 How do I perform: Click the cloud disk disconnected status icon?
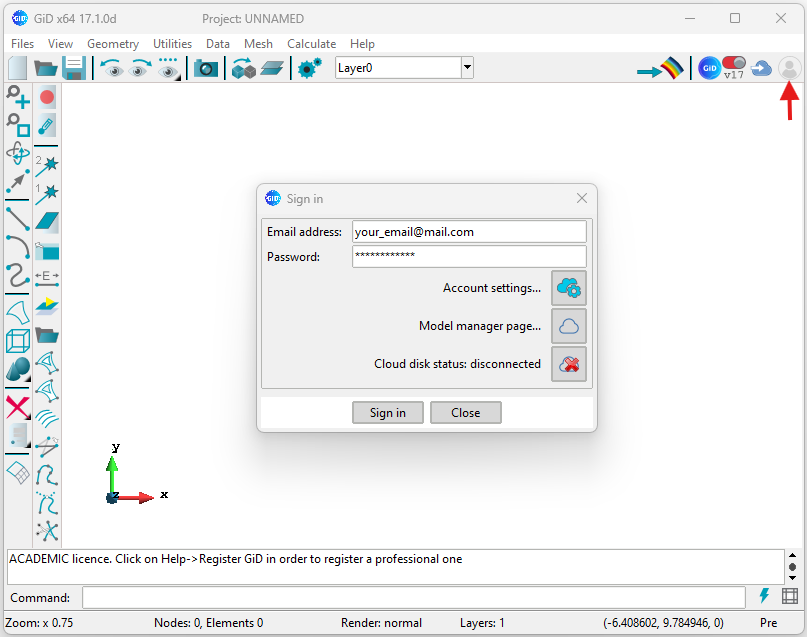(x=569, y=364)
